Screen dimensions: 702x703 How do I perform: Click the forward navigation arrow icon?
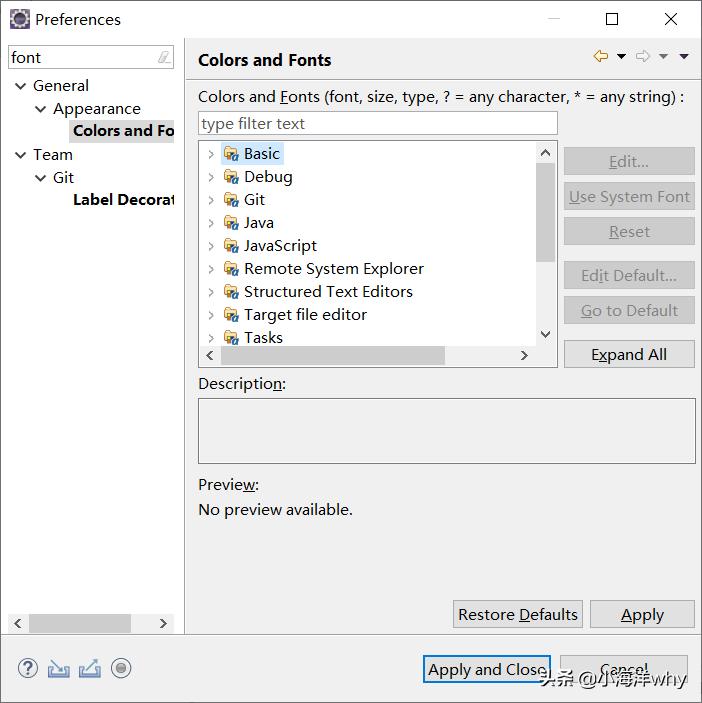[642, 56]
